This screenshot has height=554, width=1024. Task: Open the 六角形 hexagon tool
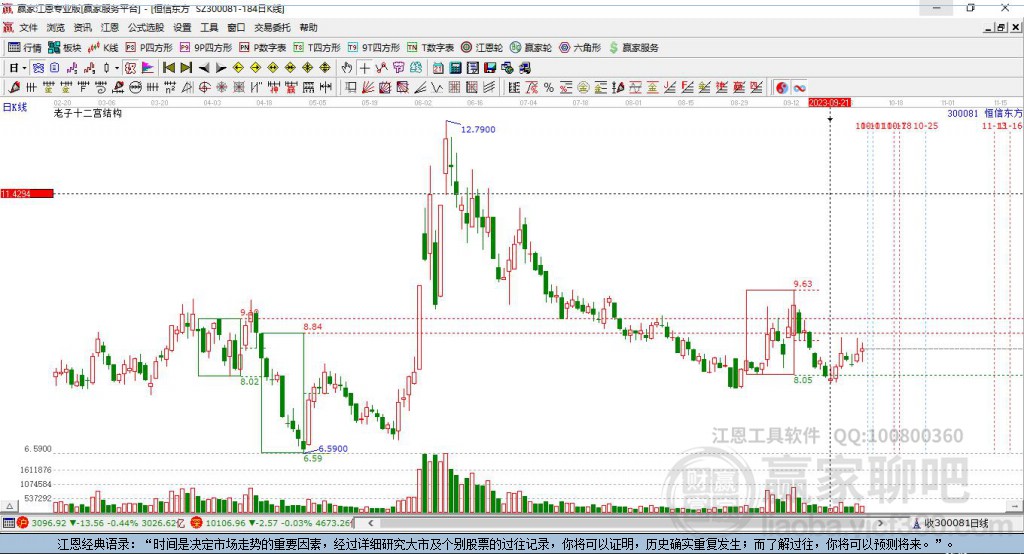580,48
